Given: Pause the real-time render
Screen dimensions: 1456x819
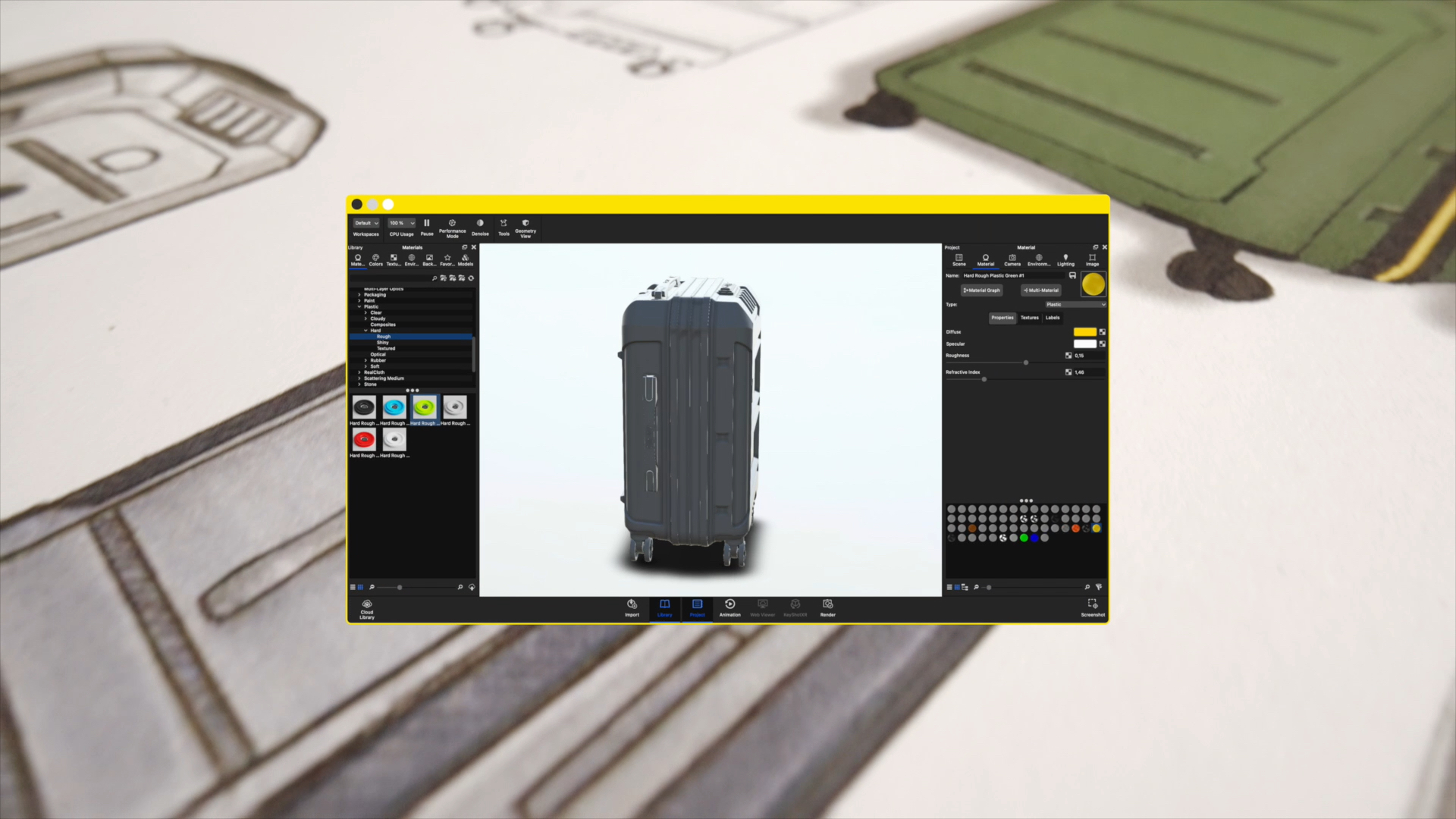Looking at the screenshot, I should pos(427,224).
